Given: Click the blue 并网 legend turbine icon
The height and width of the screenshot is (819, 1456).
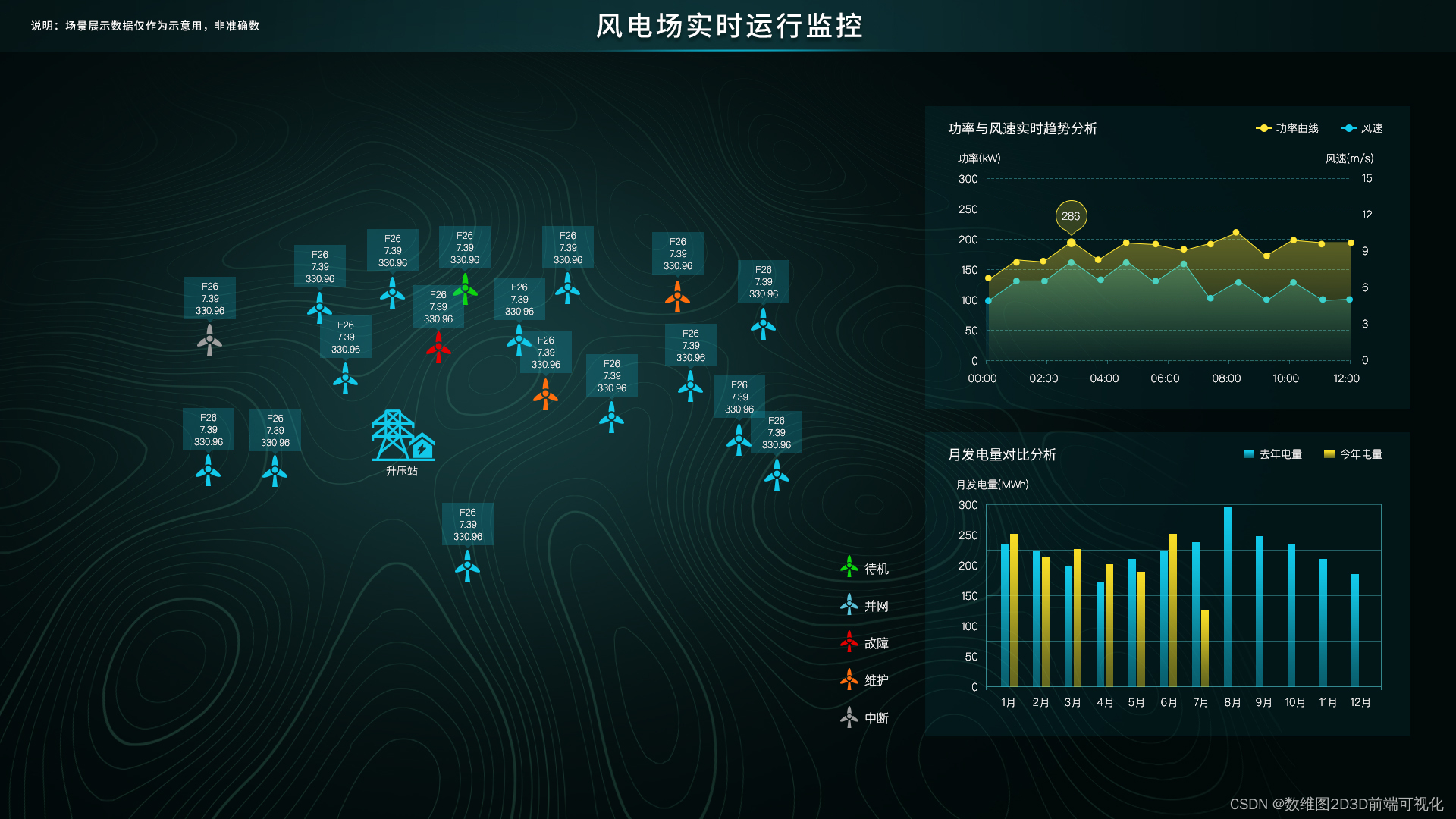Looking at the screenshot, I should [849, 604].
